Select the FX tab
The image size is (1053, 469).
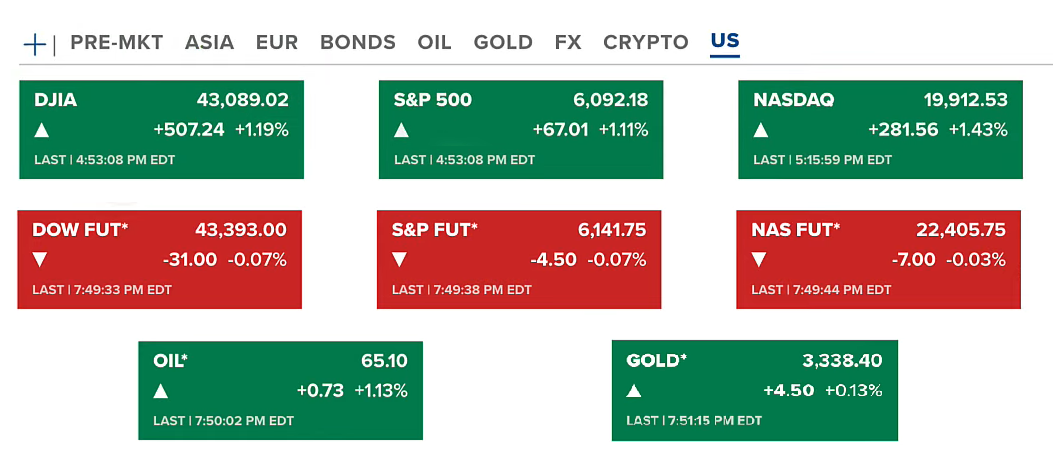568,43
